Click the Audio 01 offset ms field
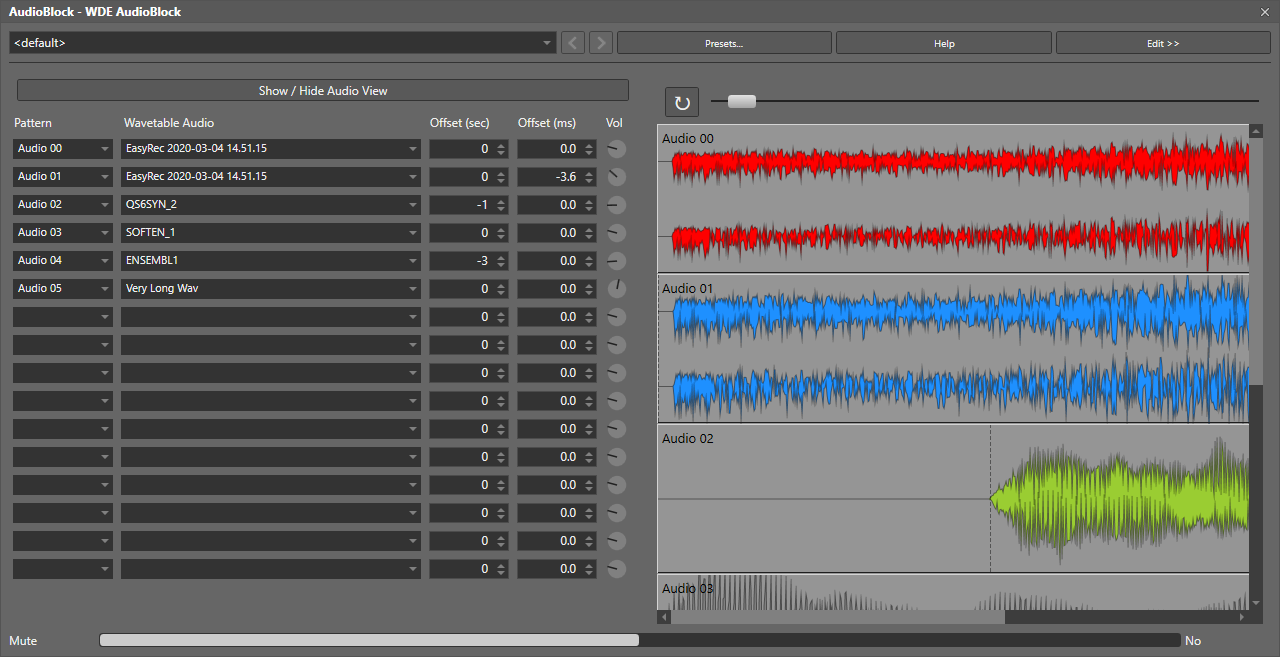Screen dimensions: 1280x657 click(548, 177)
